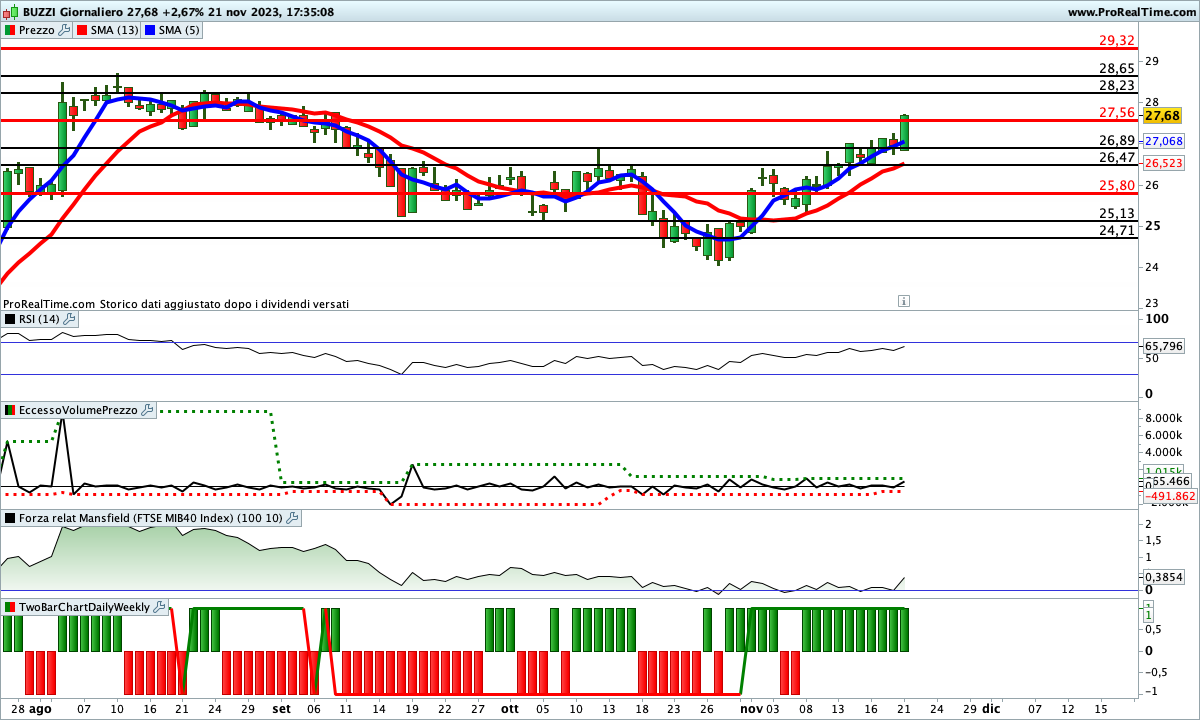This screenshot has height=720, width=1200.
Task: Open RSI (14) settings wrench
Action: click(70, 319)
